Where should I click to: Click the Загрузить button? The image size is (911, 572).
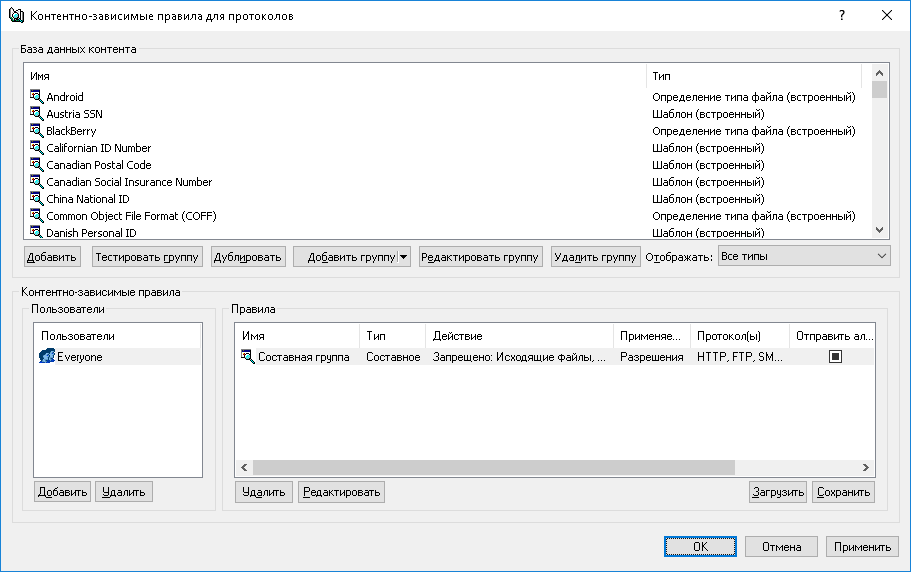(778, 492)
